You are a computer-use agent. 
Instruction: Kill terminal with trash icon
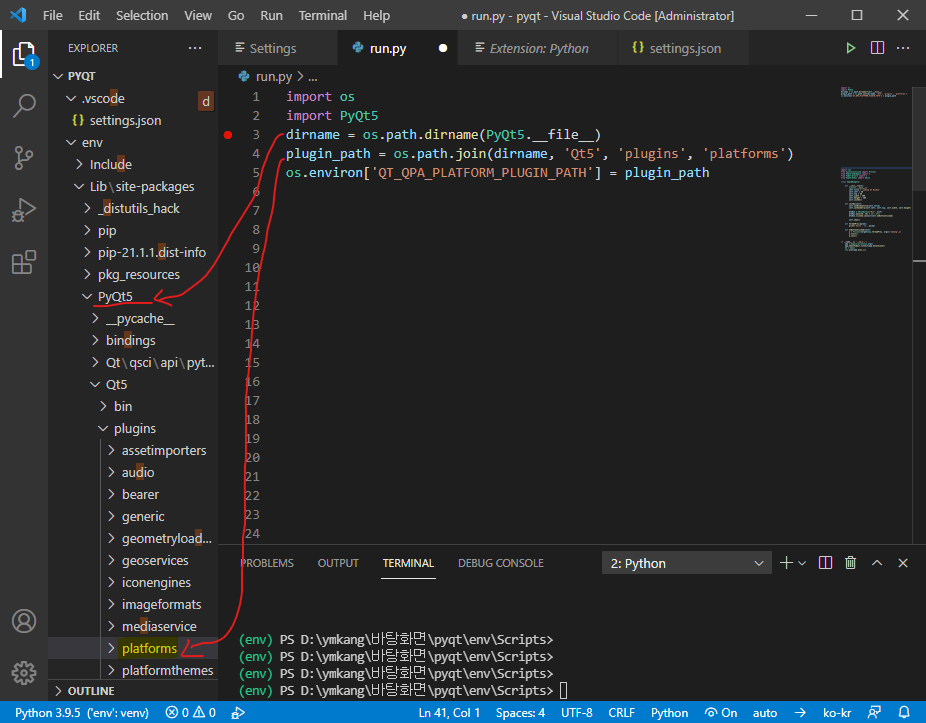point(850,563)
